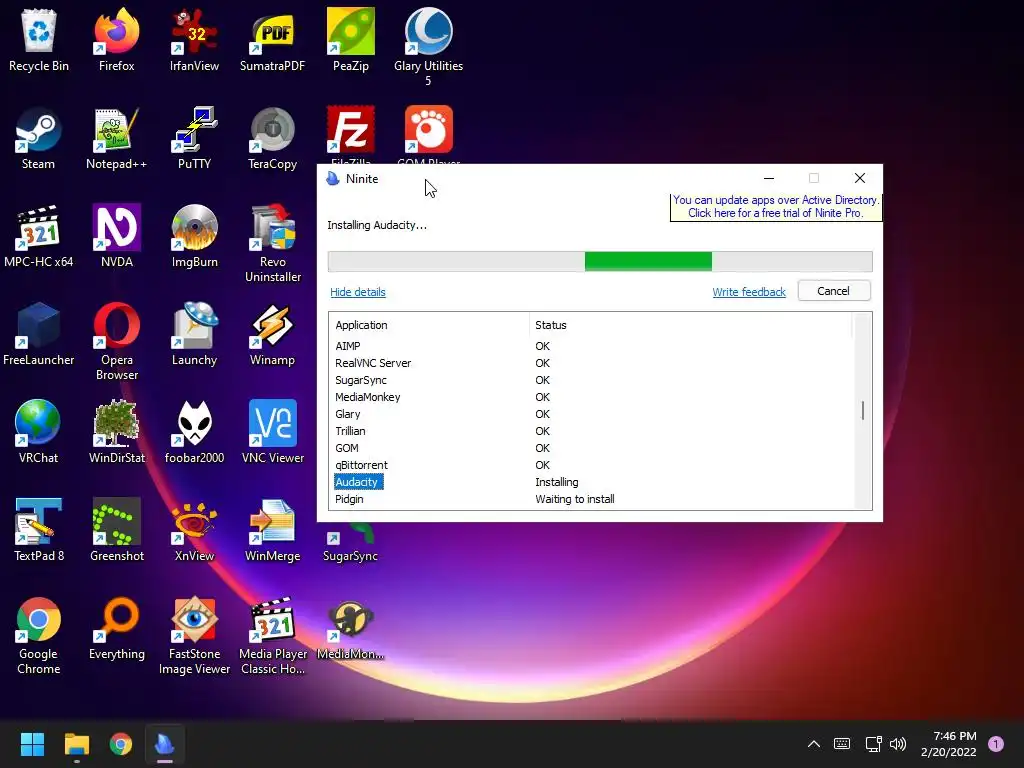The width and height of the screenshot is (1024, 768).
Task: Click the Launchy desktop icon
Action: [x=194, y=334]
